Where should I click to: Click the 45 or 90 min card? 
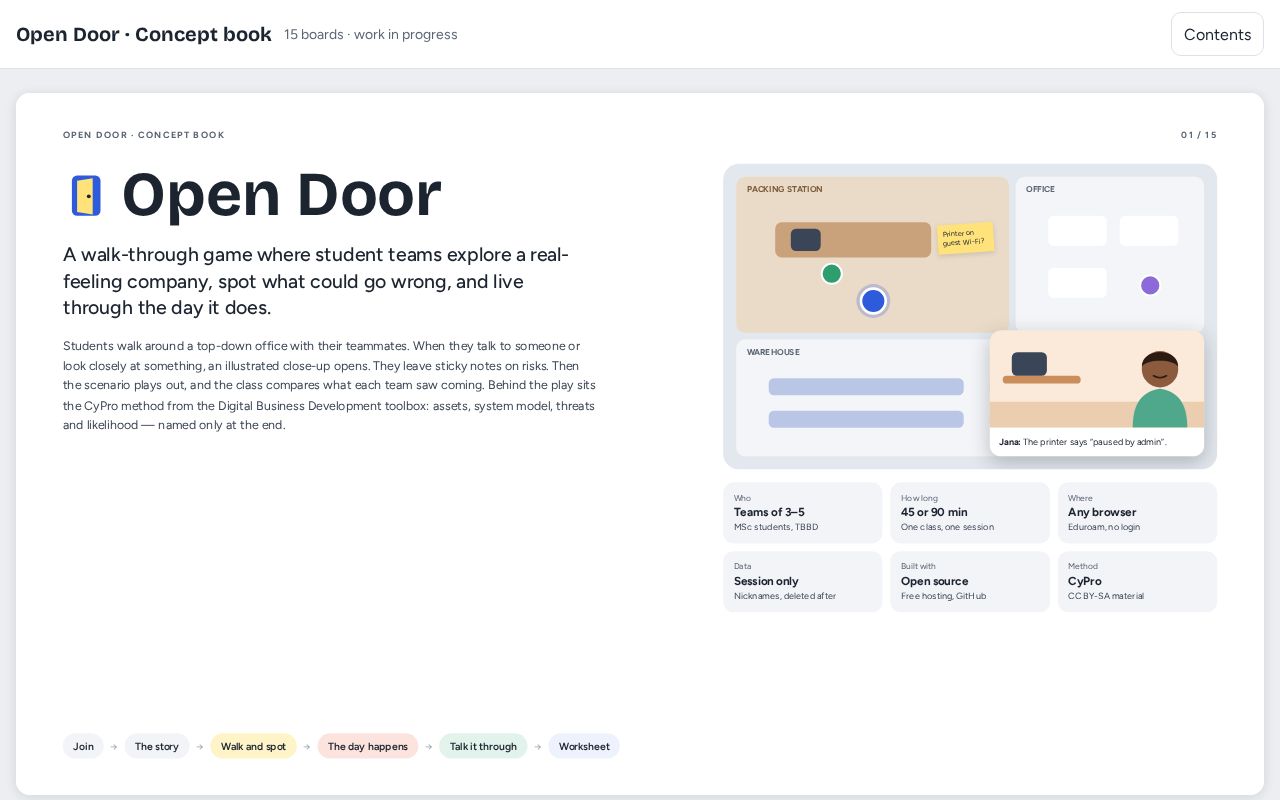[x=970, y=513]
